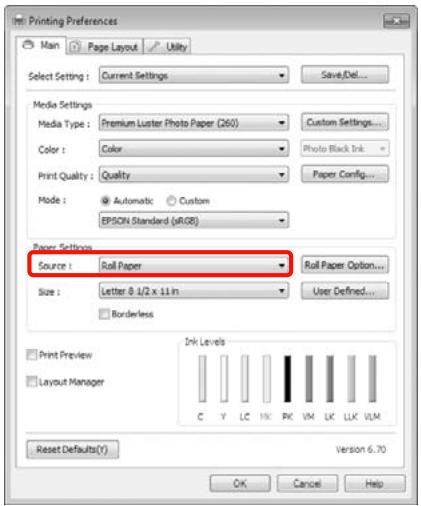Click the printer icon in the title bar
Image resolution: width=421 pixels, height=506 pixels.
click(x=19, y=21)
